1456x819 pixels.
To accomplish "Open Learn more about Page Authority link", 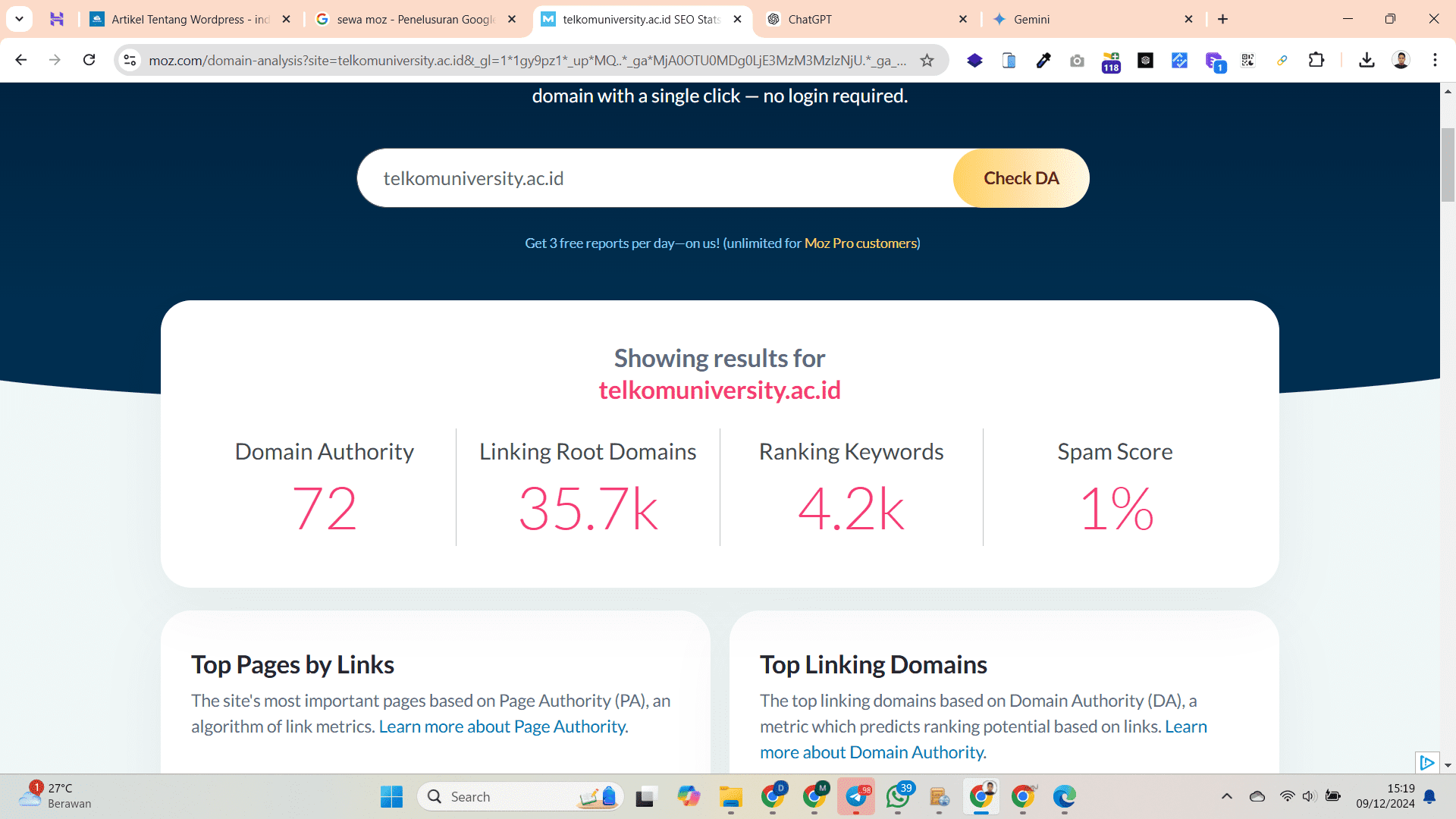I will [x=504, y=726].
